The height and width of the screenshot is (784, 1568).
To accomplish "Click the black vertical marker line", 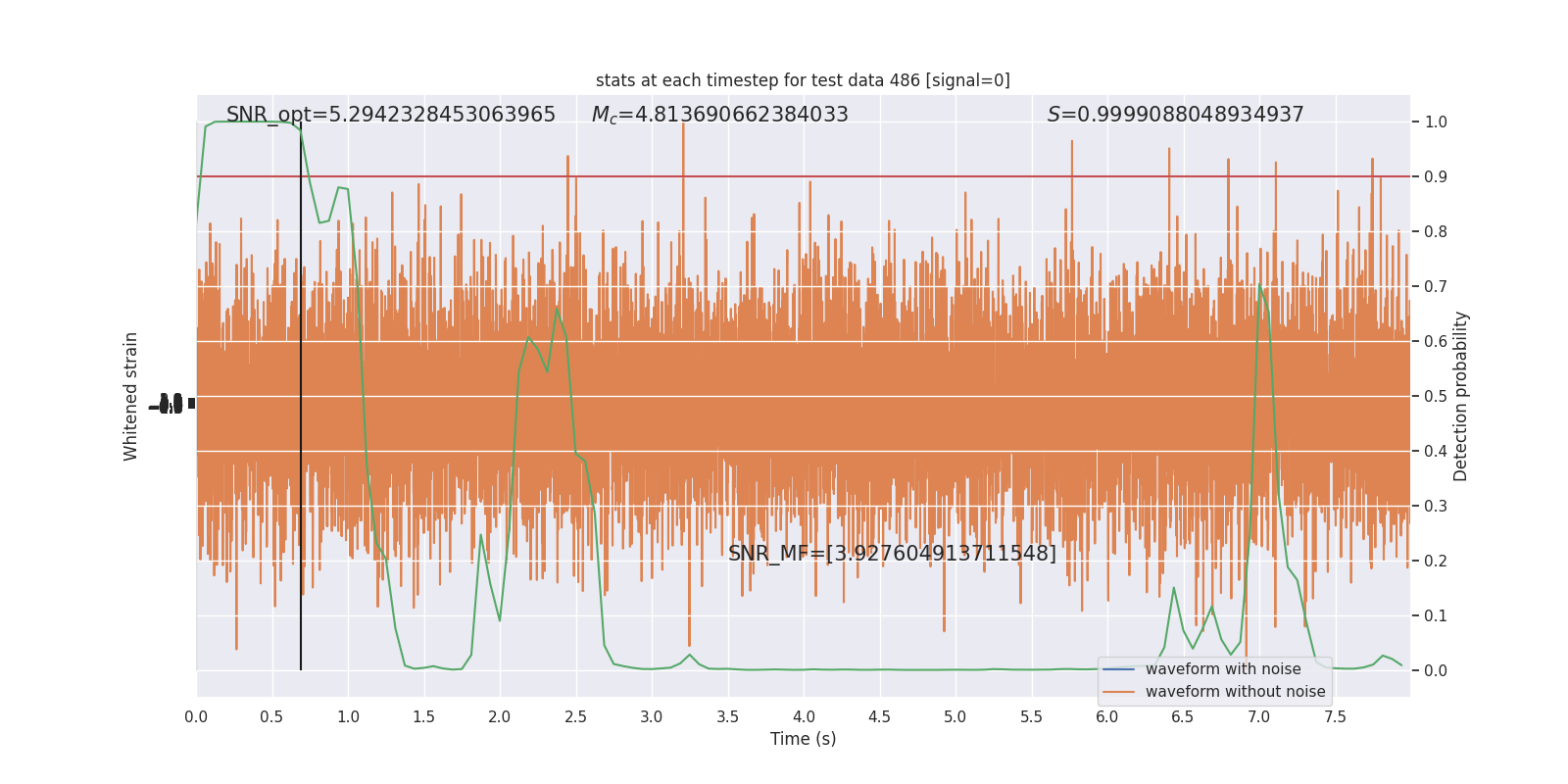I will (301, 396).
